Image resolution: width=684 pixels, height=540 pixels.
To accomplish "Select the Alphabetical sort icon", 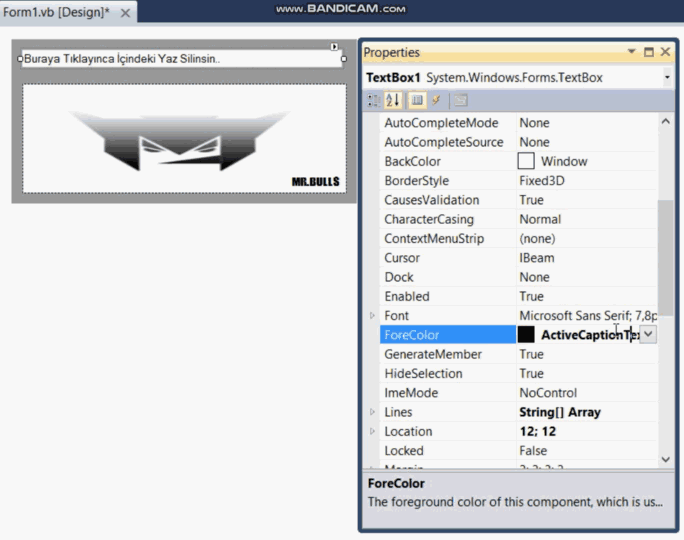I will click(393, 100).
